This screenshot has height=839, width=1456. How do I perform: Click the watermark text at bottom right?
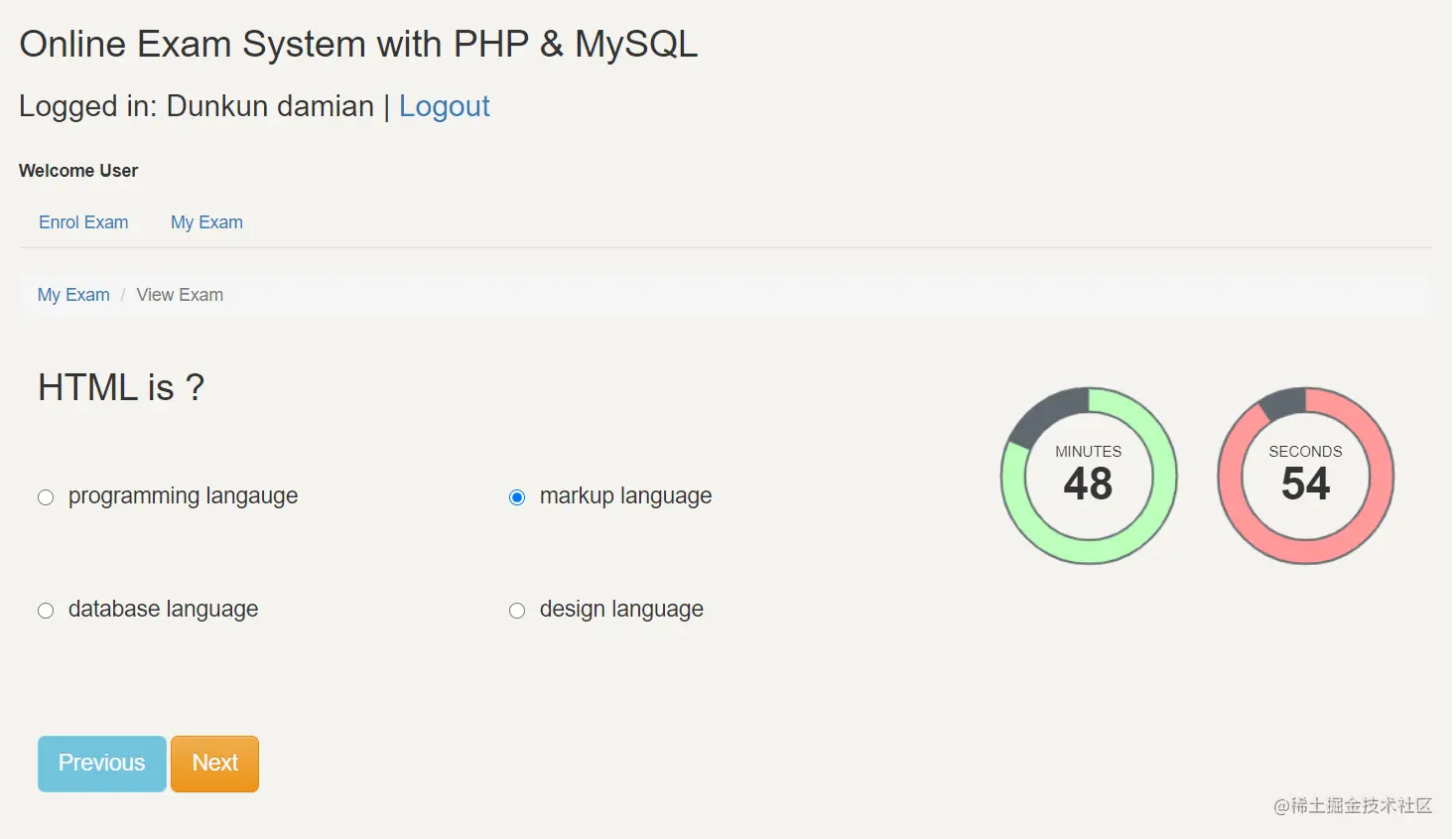[1353, 805]
